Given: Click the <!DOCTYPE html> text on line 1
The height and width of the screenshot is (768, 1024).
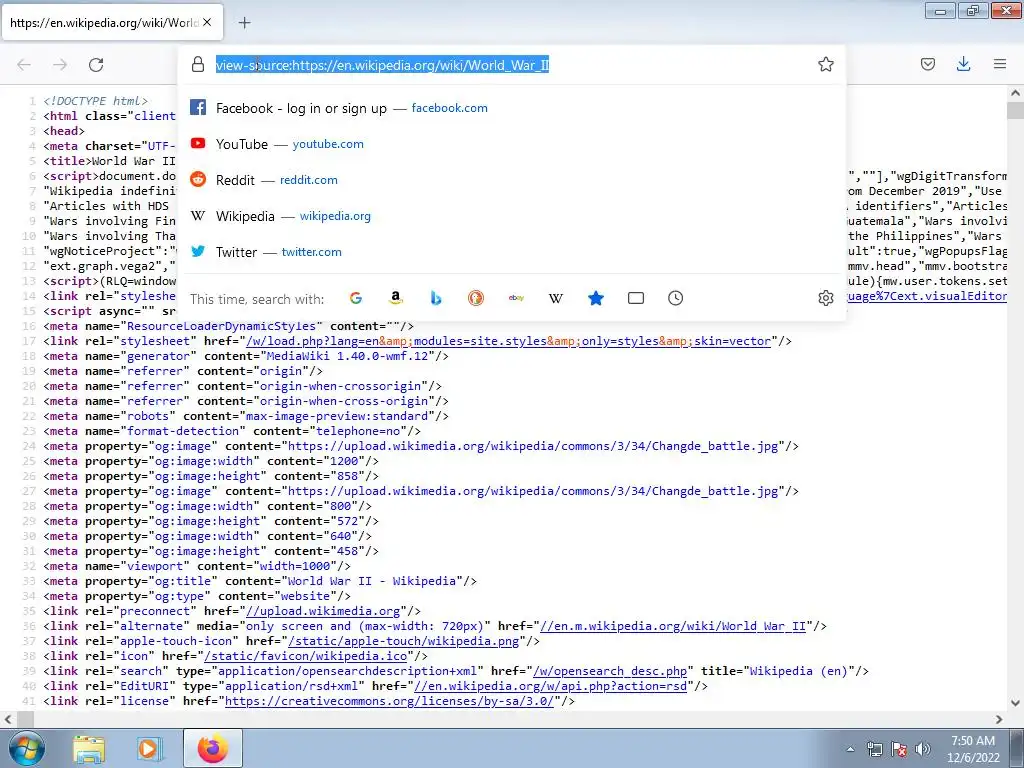Looking at the screenshot, I should coord(95,101).
